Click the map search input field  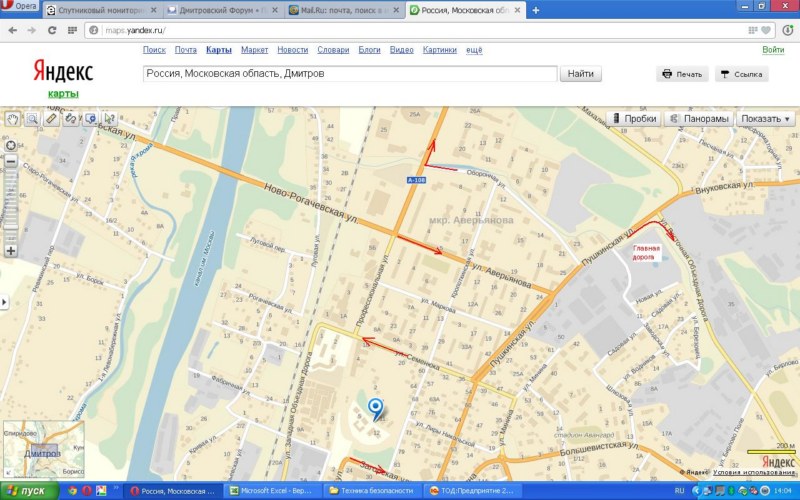pyautogui.click(x=348, y=74)
